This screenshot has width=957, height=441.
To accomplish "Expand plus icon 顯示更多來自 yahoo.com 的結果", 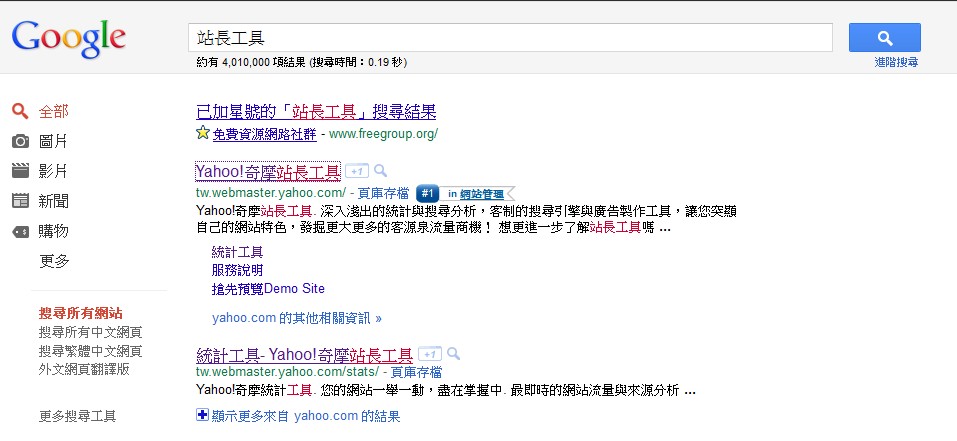I will coord(203,415).
